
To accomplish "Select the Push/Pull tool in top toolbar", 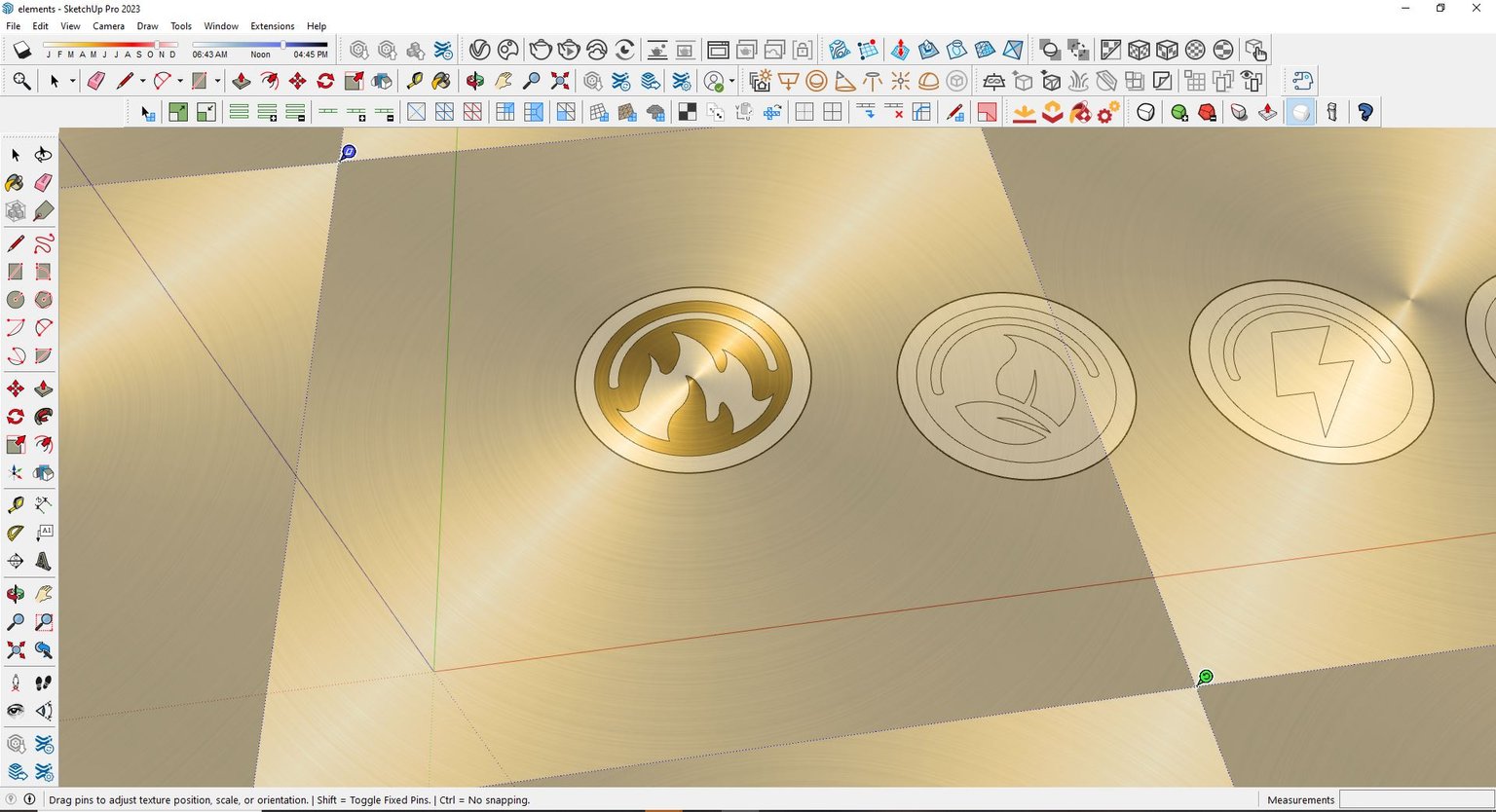I will click(x=241, y=81).
